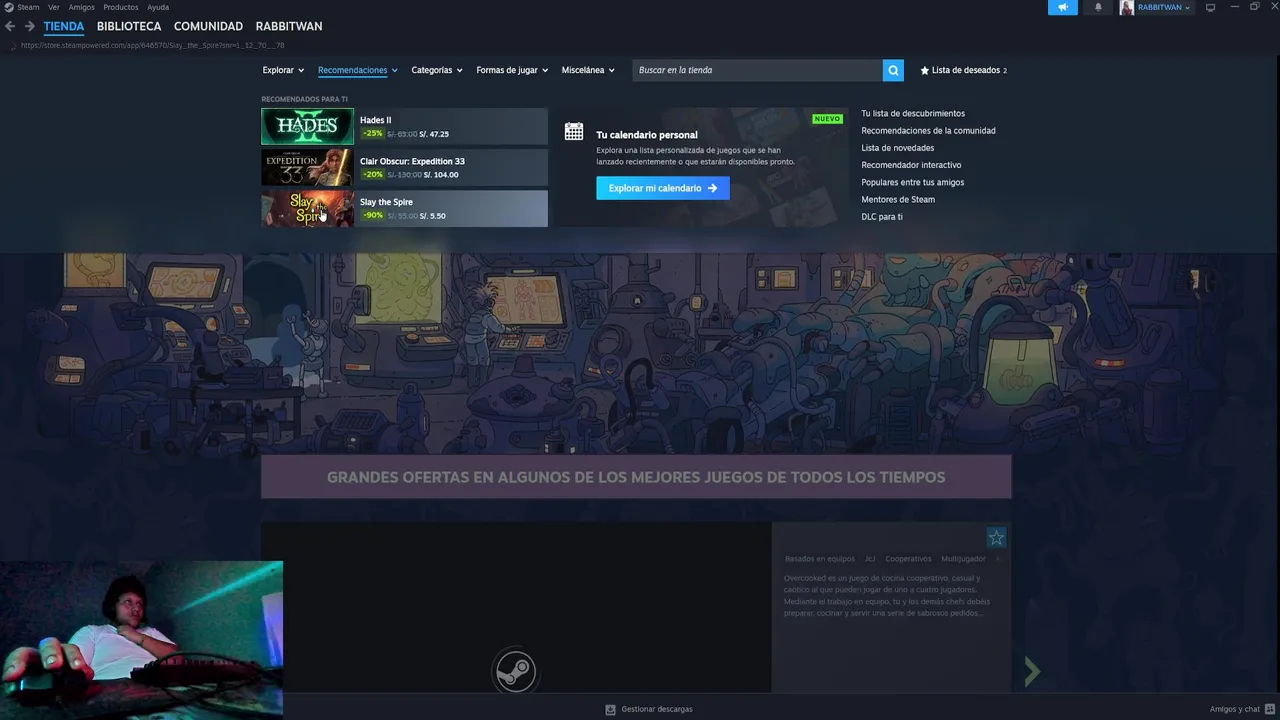Open Clair Obscur: Expedition 33 thumbnail
The width and height of the screenshot is (1280, 720).
click(x=307, y=167)
